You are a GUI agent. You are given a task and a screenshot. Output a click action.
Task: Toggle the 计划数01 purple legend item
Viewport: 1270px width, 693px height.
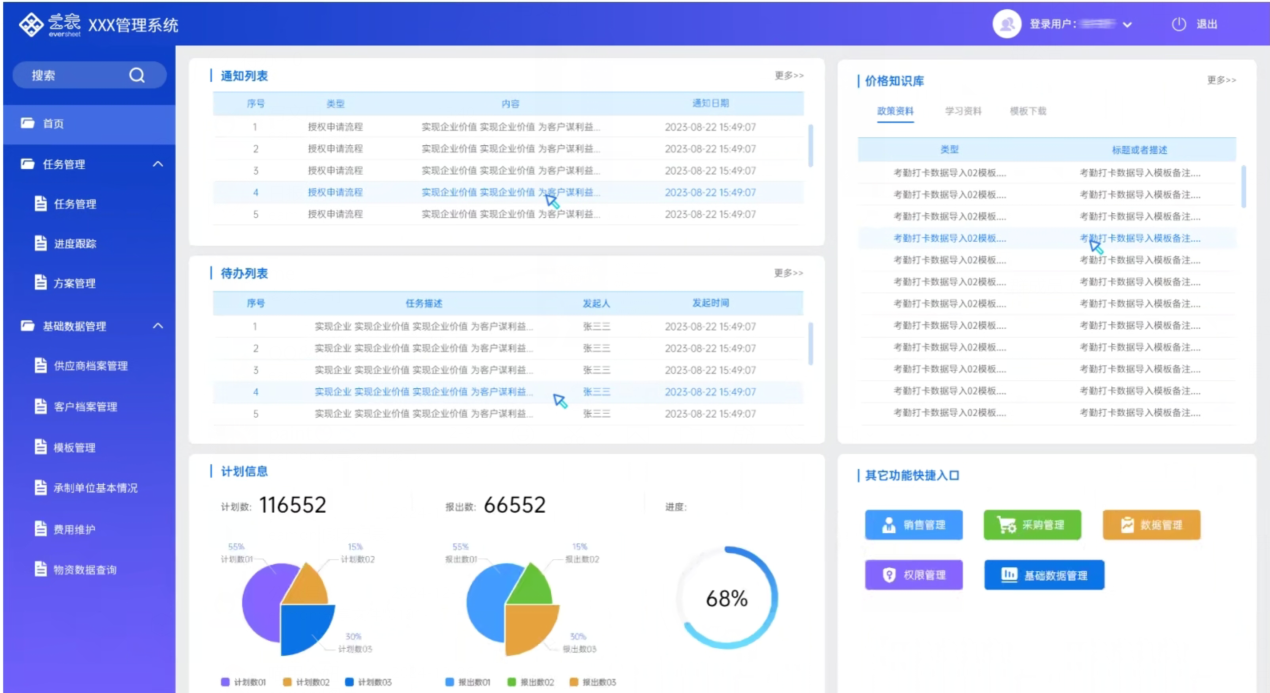(243, 682)
